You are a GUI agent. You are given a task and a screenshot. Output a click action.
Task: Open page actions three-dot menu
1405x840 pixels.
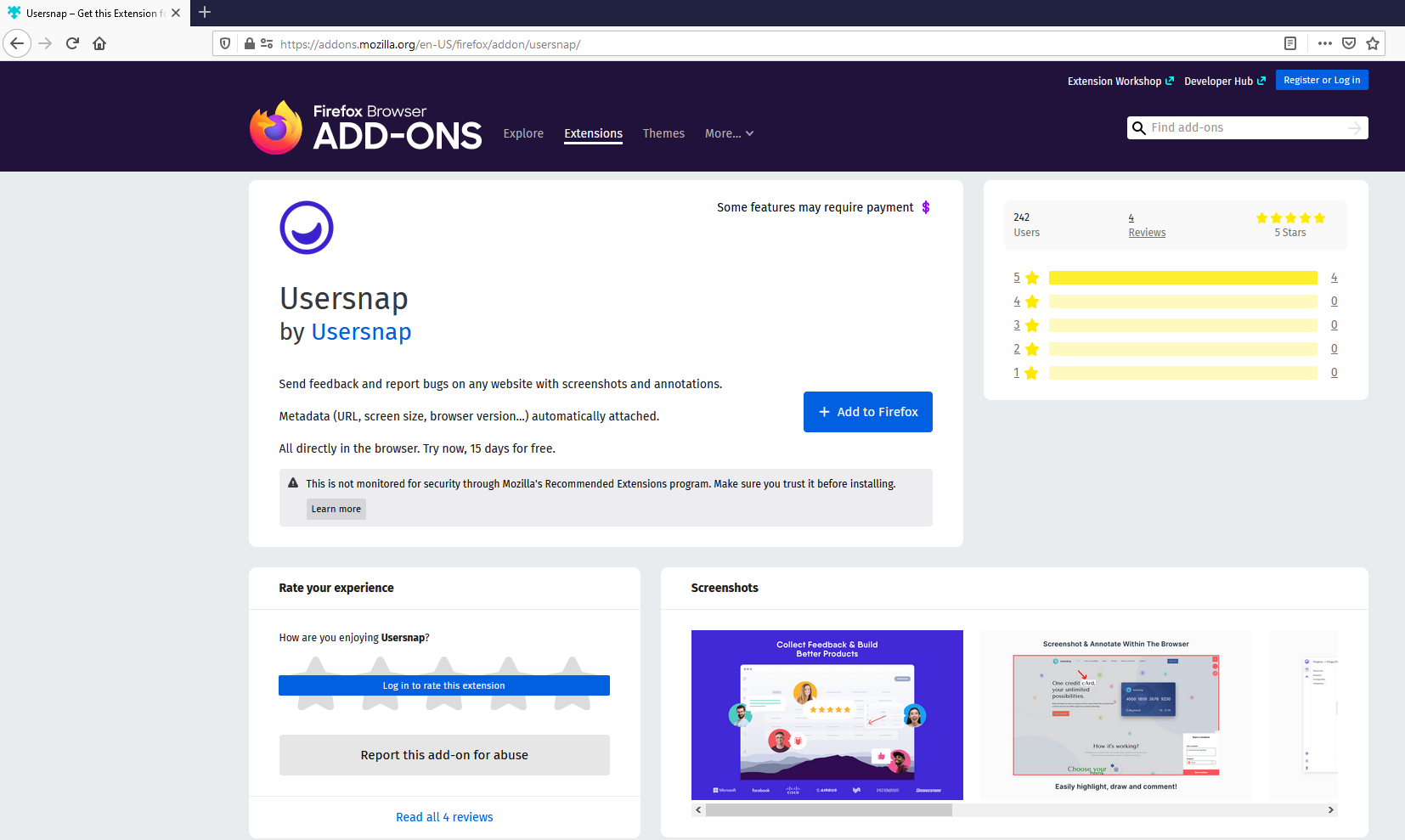click(1325, 43)
